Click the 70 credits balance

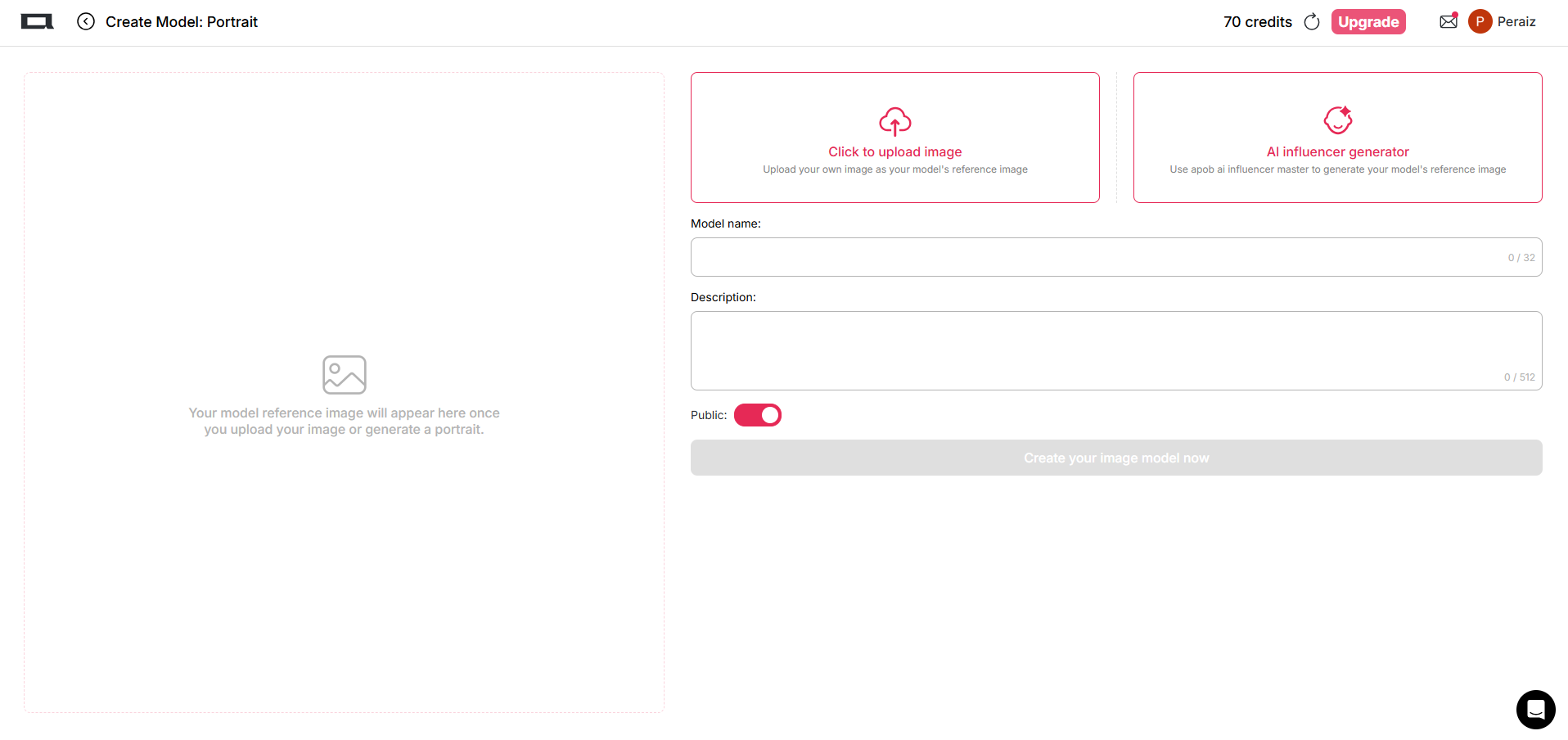coord(1257,22)
